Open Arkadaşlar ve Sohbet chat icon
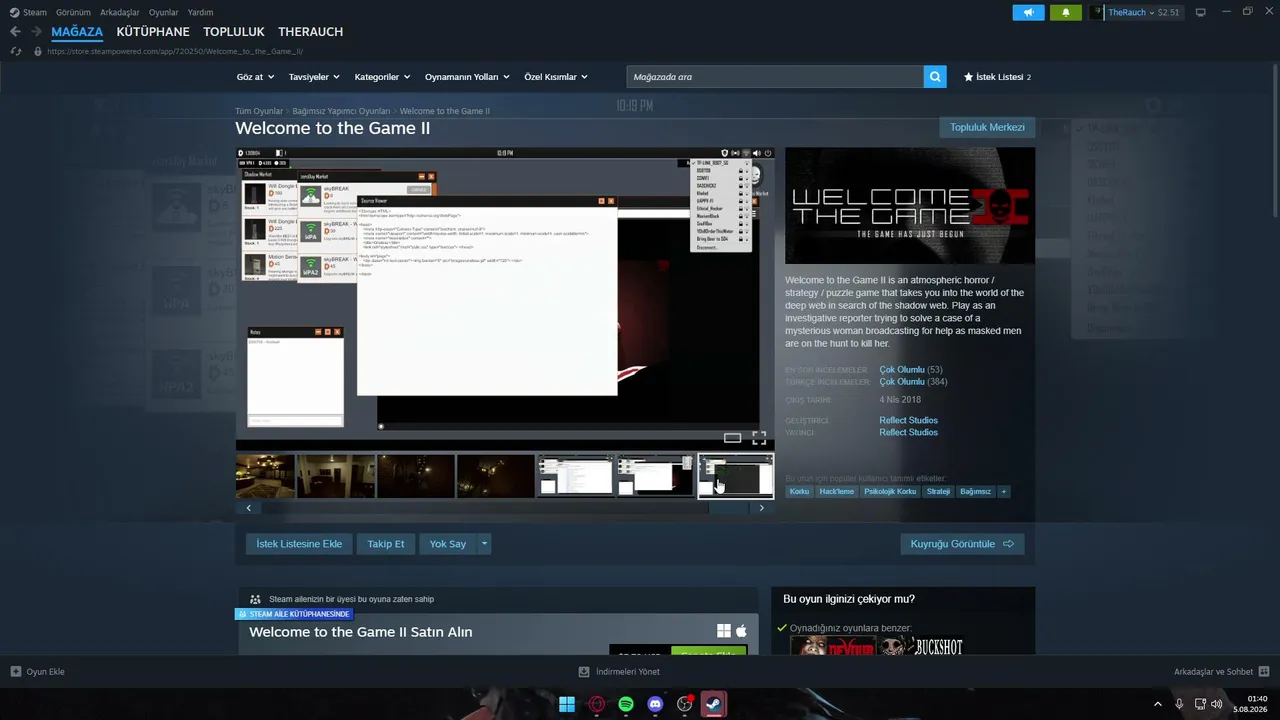The image size is (1280, 720). (1264, 672)
